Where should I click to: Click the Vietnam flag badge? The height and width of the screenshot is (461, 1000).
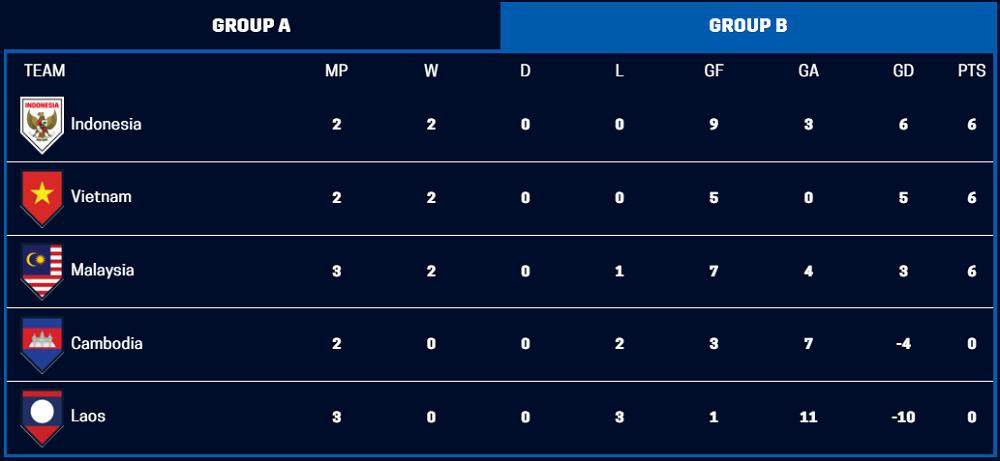point(42,198)
